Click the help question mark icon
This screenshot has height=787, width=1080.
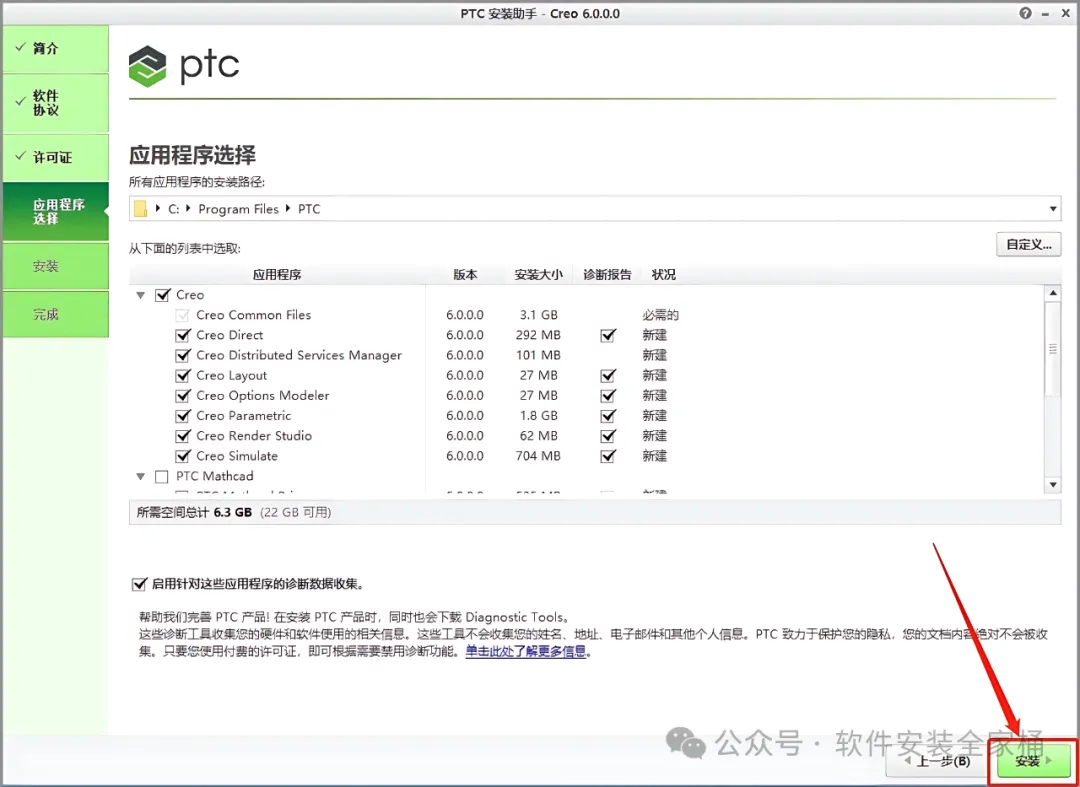coord(1026,13)
